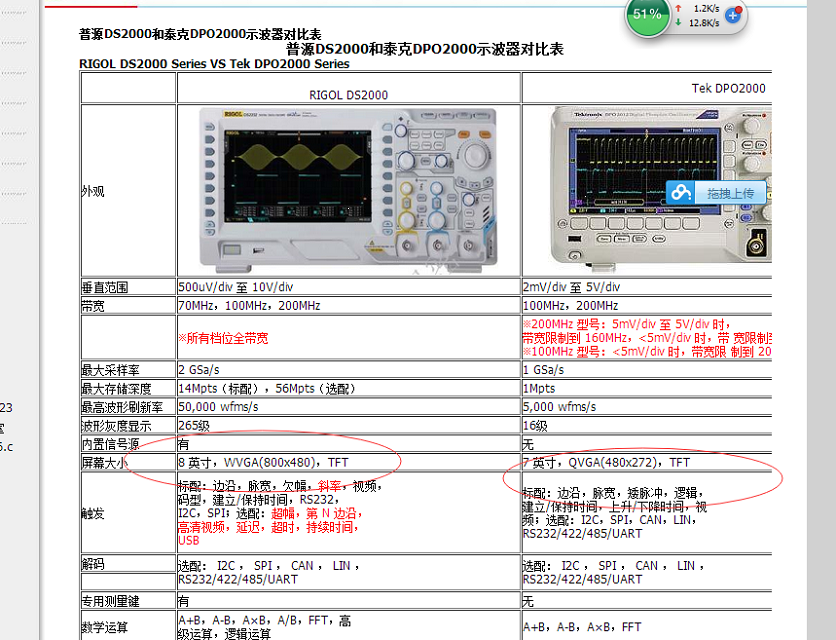Click the 最大存储深度 row label
Viewport: 836px width, 640px height.
(x=116, y=389)
